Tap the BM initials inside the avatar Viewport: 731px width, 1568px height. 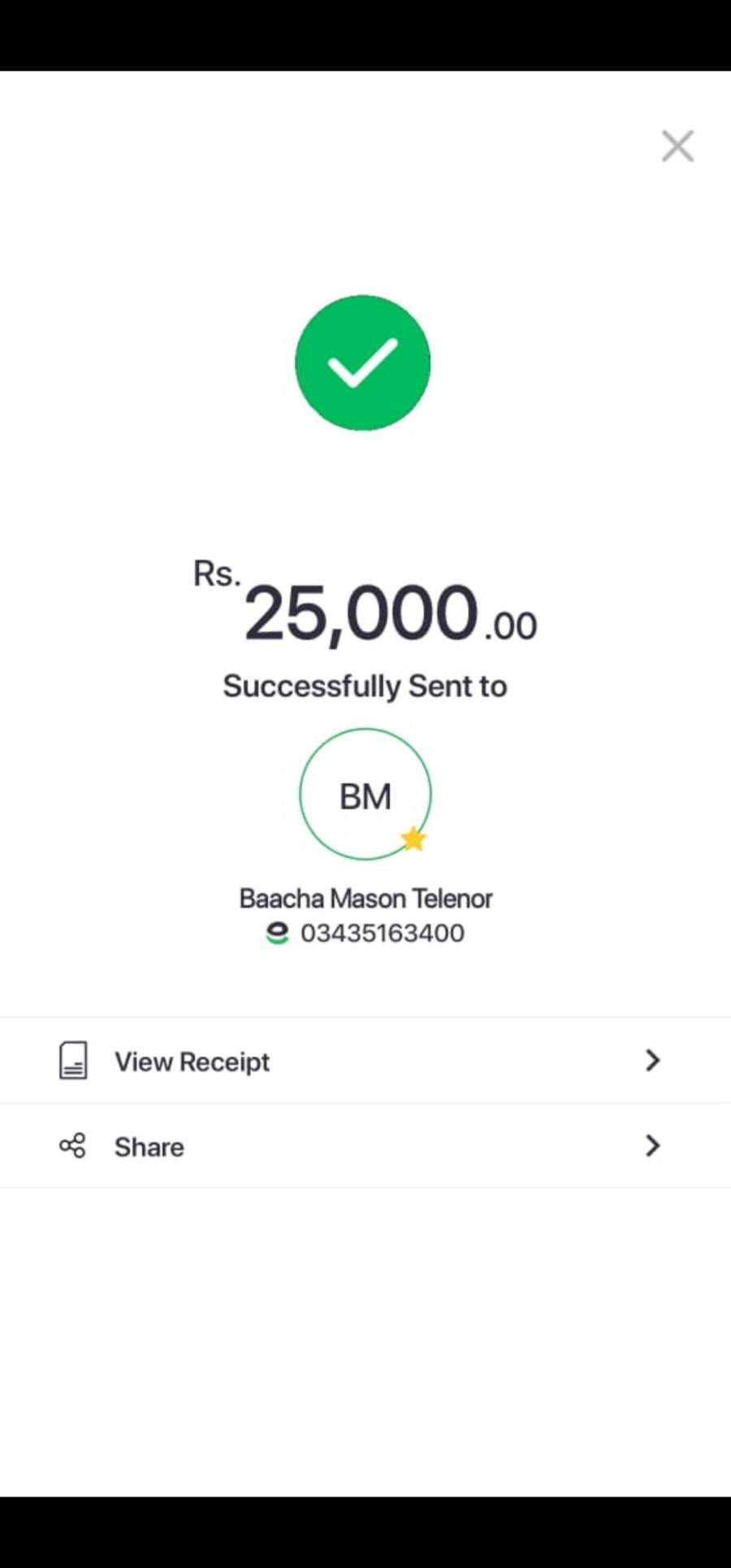[x=365, y=797]
